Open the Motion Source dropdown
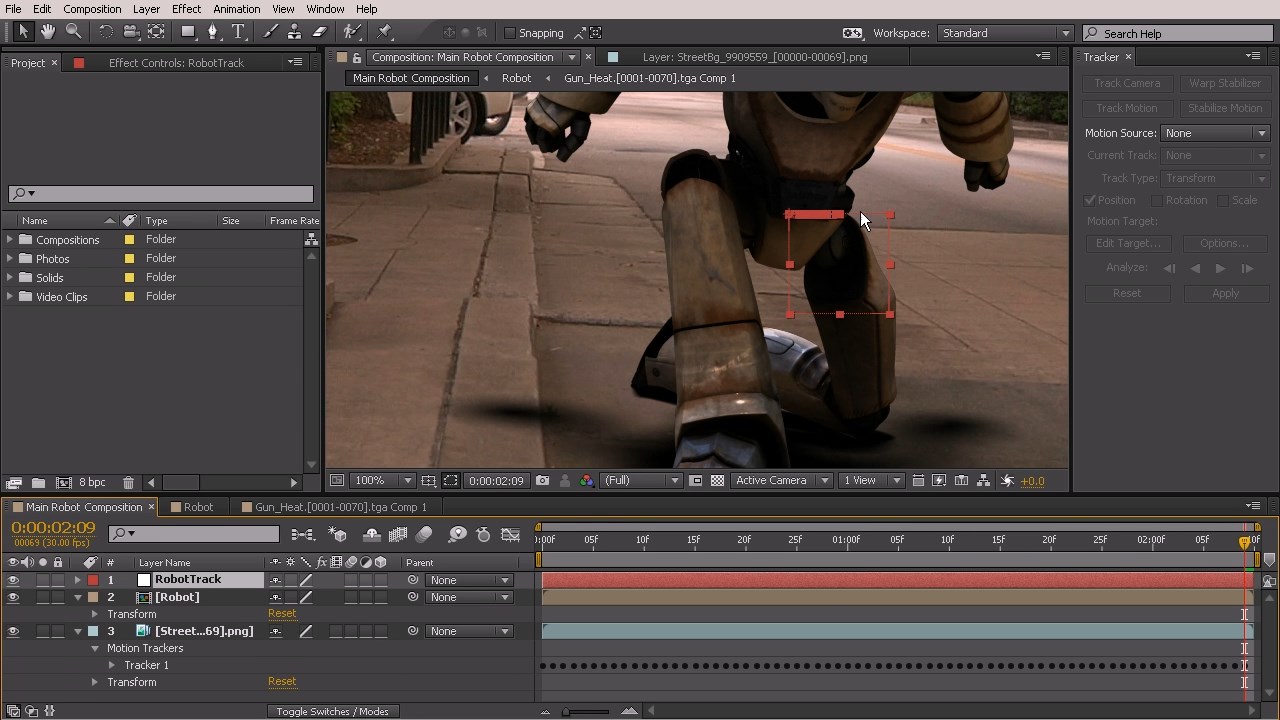Viewport: 1280px width, 720px height. [1215, 133]
